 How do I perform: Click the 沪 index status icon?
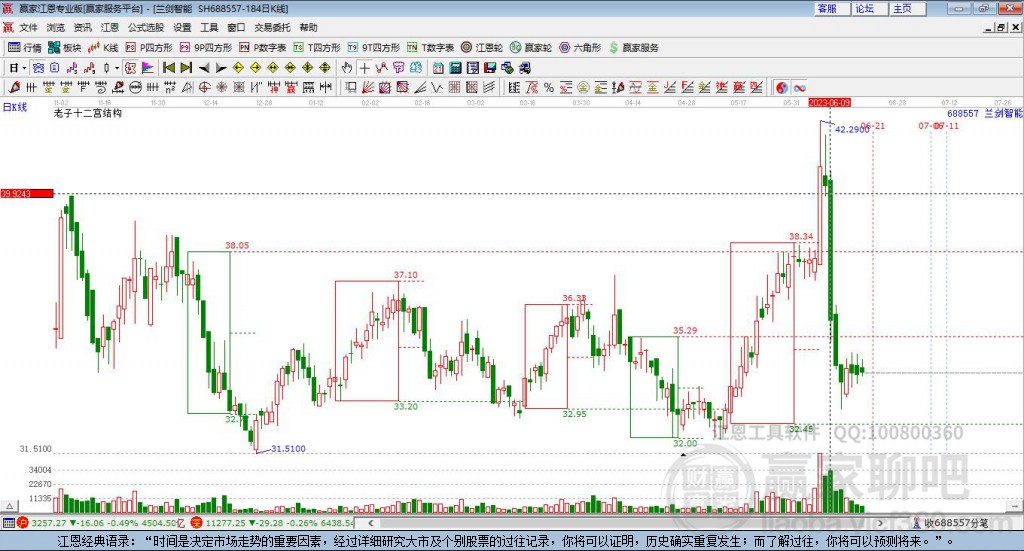[x=23, y=523]
